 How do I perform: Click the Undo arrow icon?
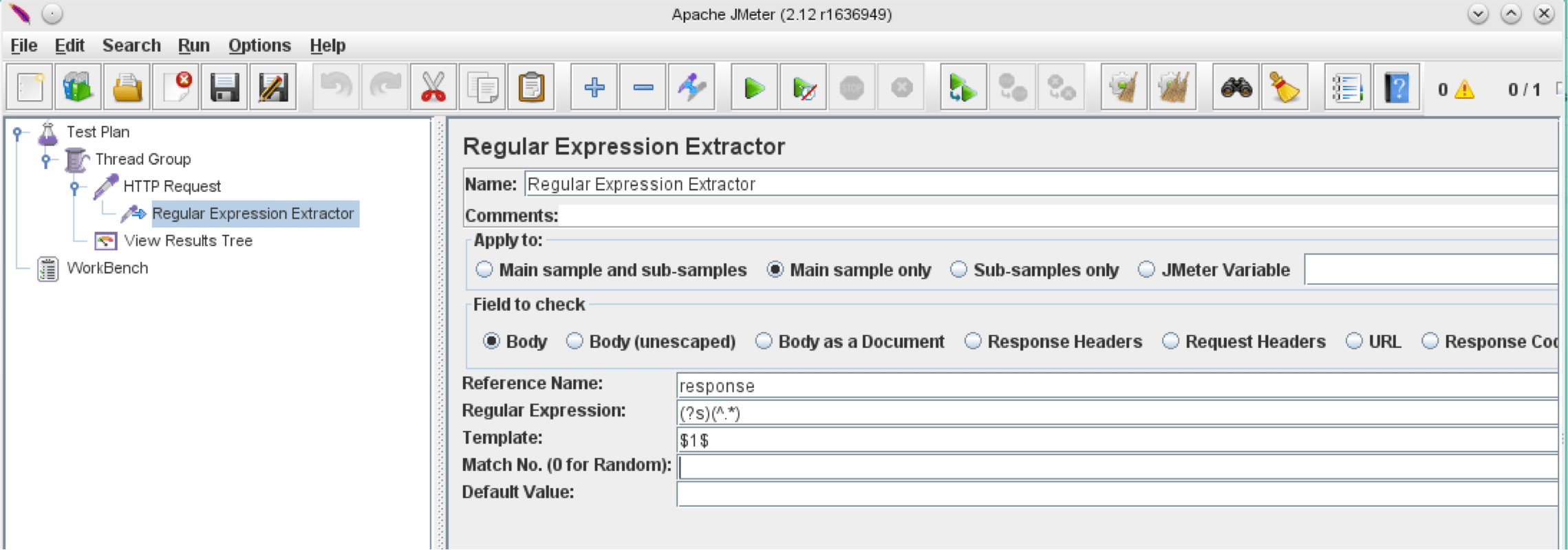[336, 88]
